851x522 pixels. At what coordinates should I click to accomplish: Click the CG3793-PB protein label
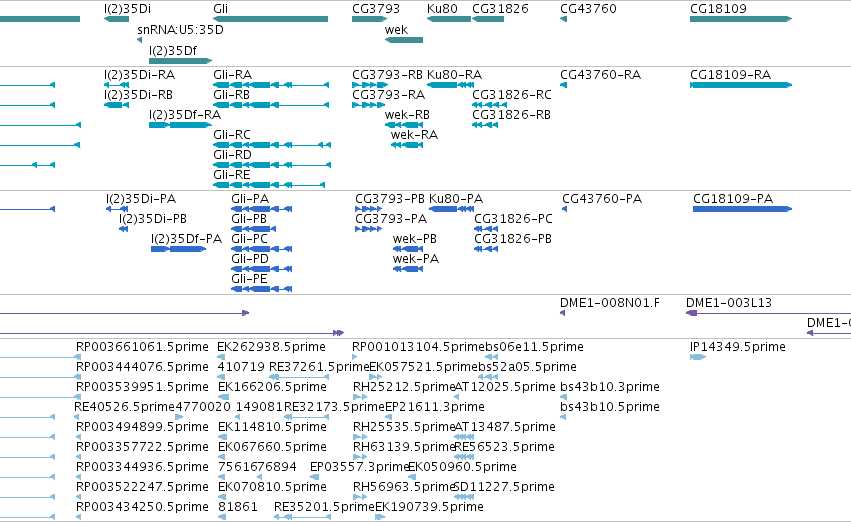click(x=390, y=199)
